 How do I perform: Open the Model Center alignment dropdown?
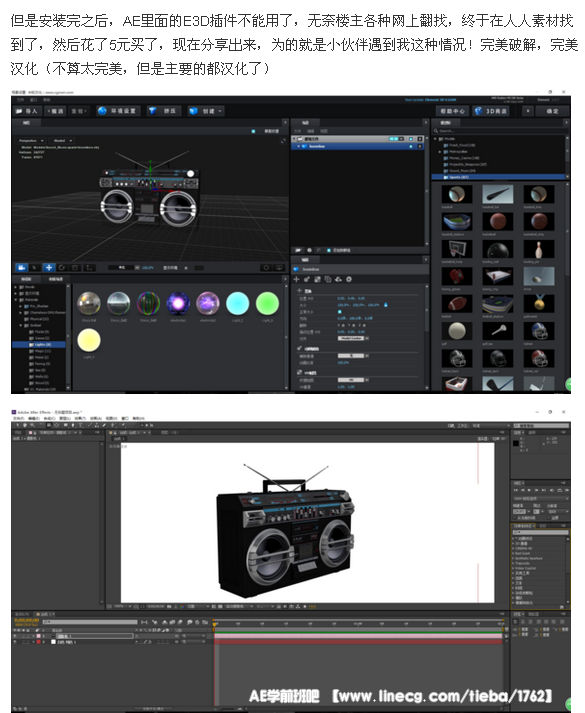pyautogui.click(x=353, y=338)
